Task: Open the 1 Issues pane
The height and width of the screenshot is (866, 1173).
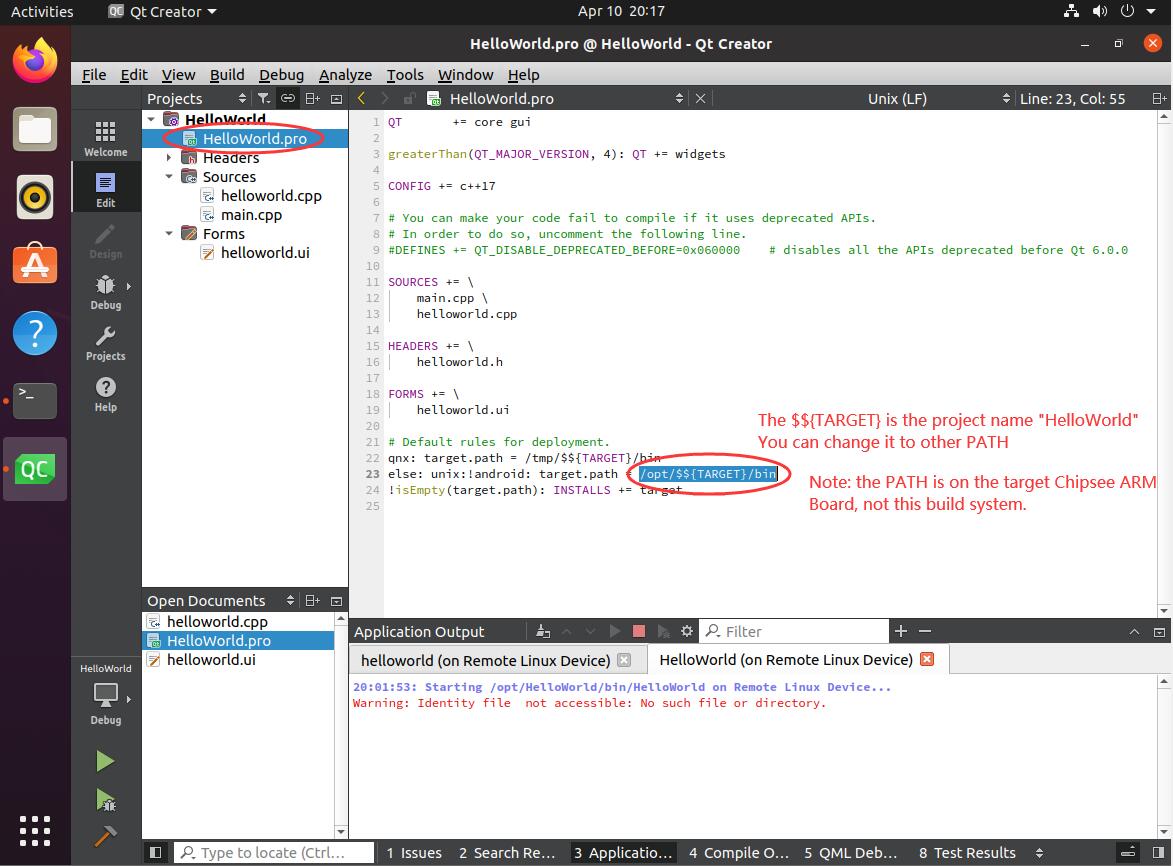Action: pos(414,853)
